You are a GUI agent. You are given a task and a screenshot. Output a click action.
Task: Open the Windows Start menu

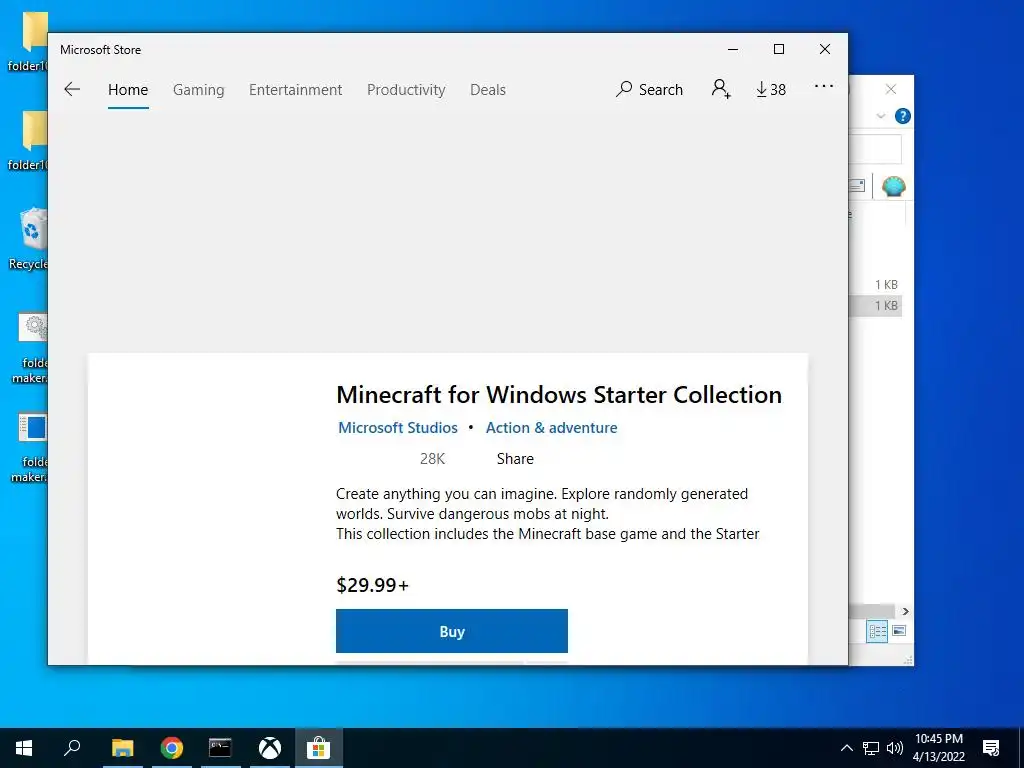click(24, 748)
